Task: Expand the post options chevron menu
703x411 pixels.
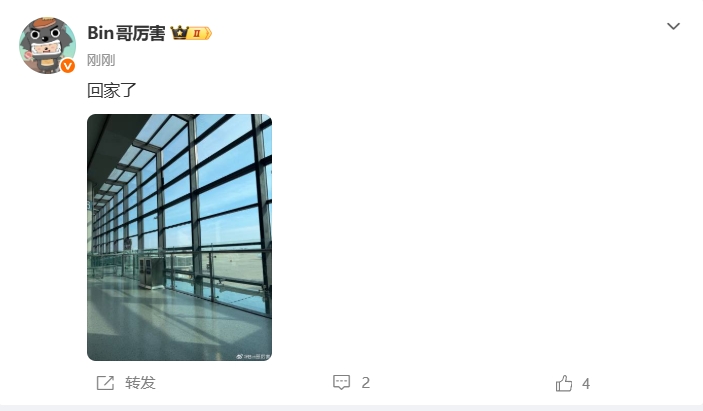Action: click(673, 26)
